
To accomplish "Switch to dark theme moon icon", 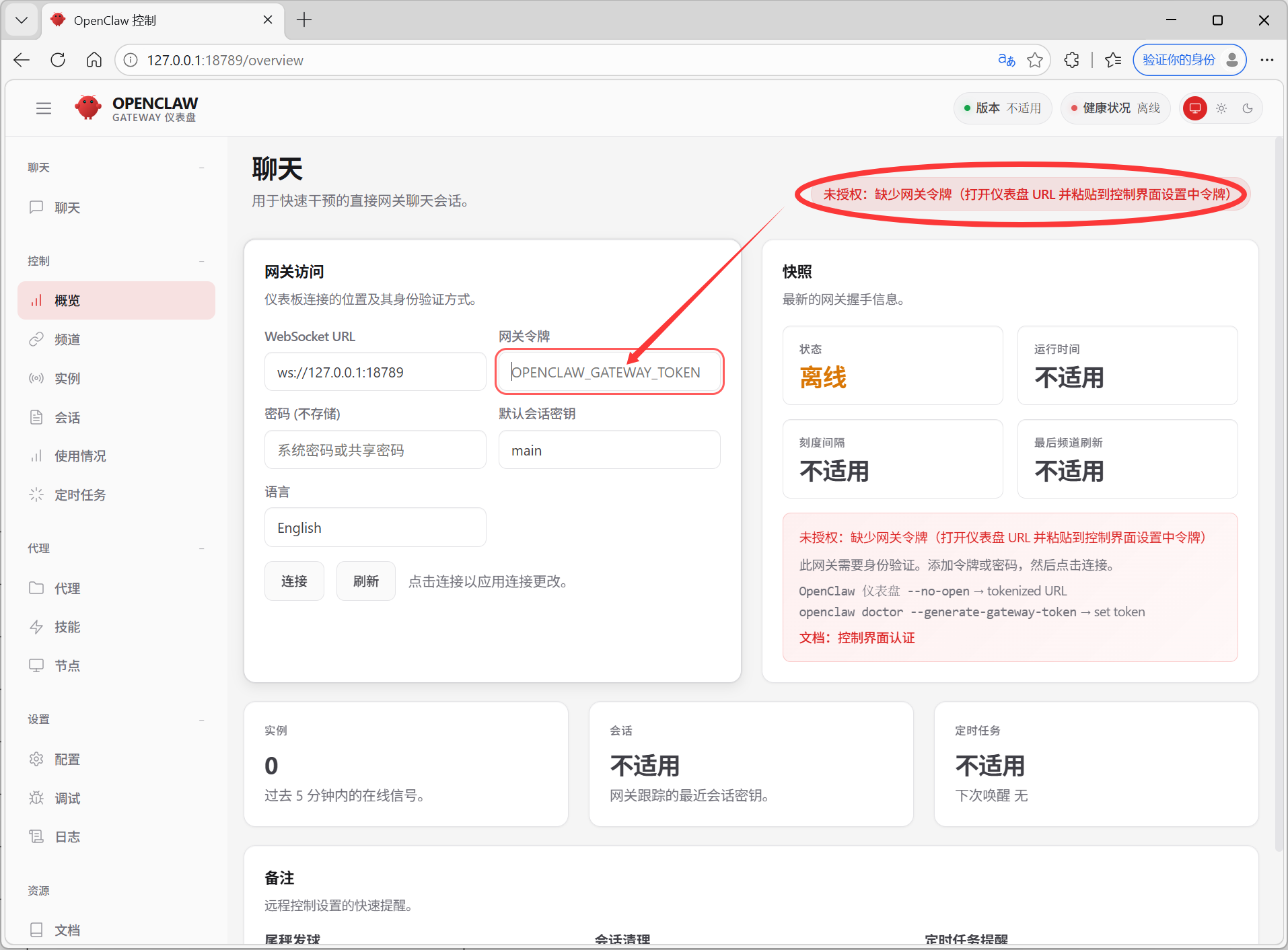I will [x=1248, y=108].
